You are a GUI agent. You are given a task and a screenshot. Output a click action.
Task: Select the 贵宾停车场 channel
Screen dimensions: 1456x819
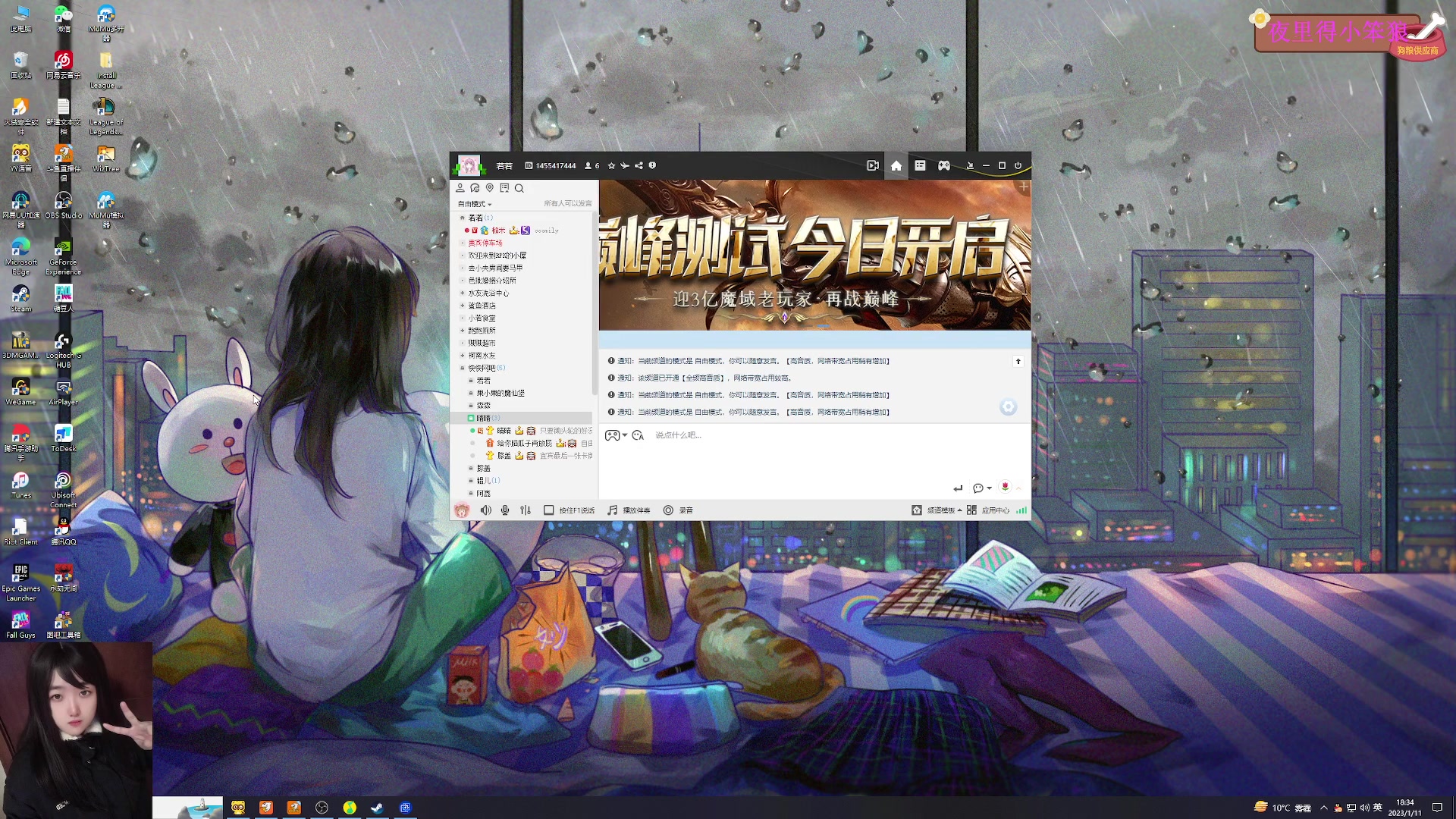click(485, 243)
